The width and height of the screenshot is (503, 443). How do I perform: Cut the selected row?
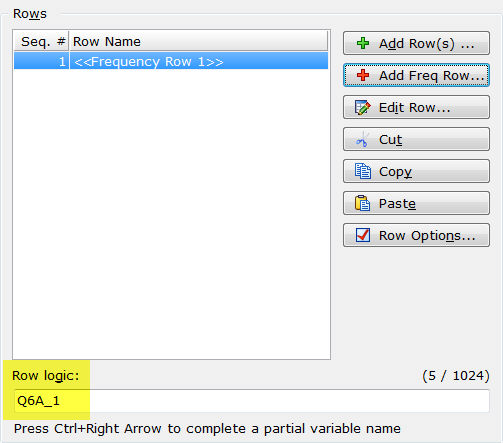[x=416, y=139]
